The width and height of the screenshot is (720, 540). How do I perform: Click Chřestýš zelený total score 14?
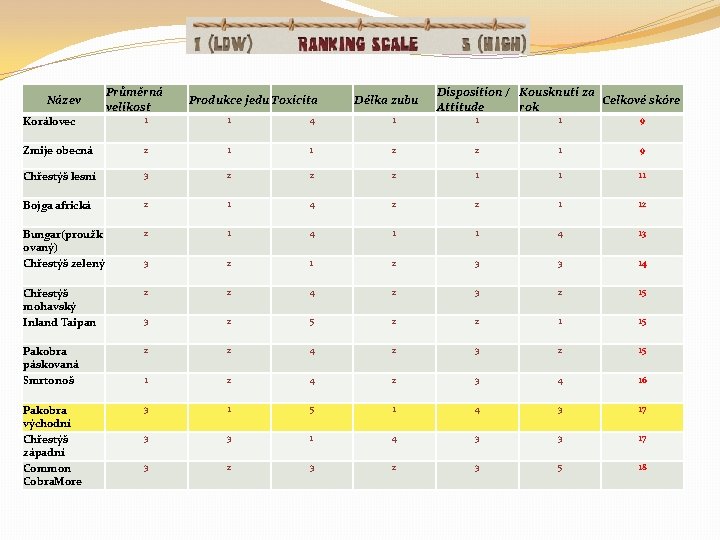pos(642,264)
